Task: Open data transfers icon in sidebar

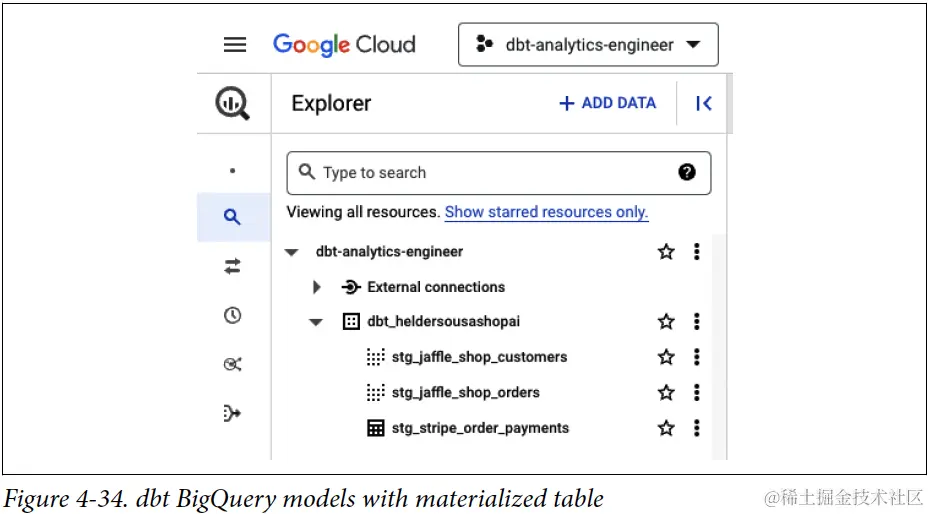Action: coord(232,266)
